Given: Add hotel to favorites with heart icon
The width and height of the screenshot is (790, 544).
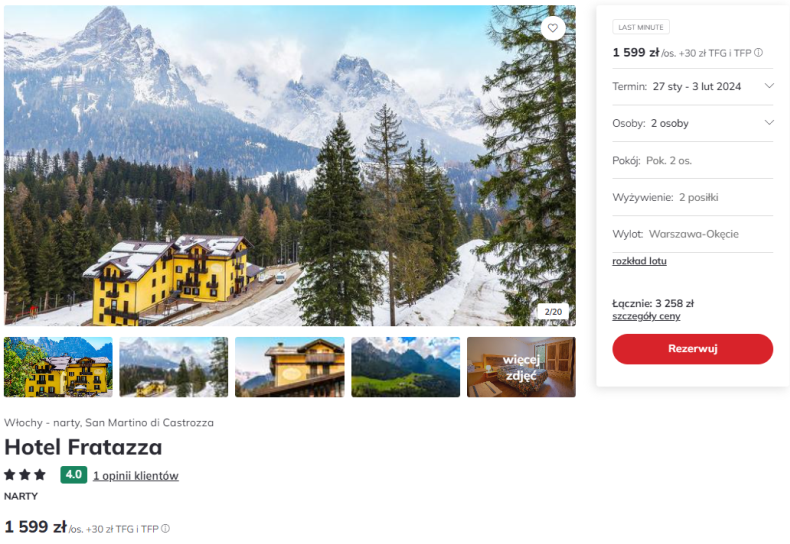Looking at the screenshot, I should coord(553,28).
